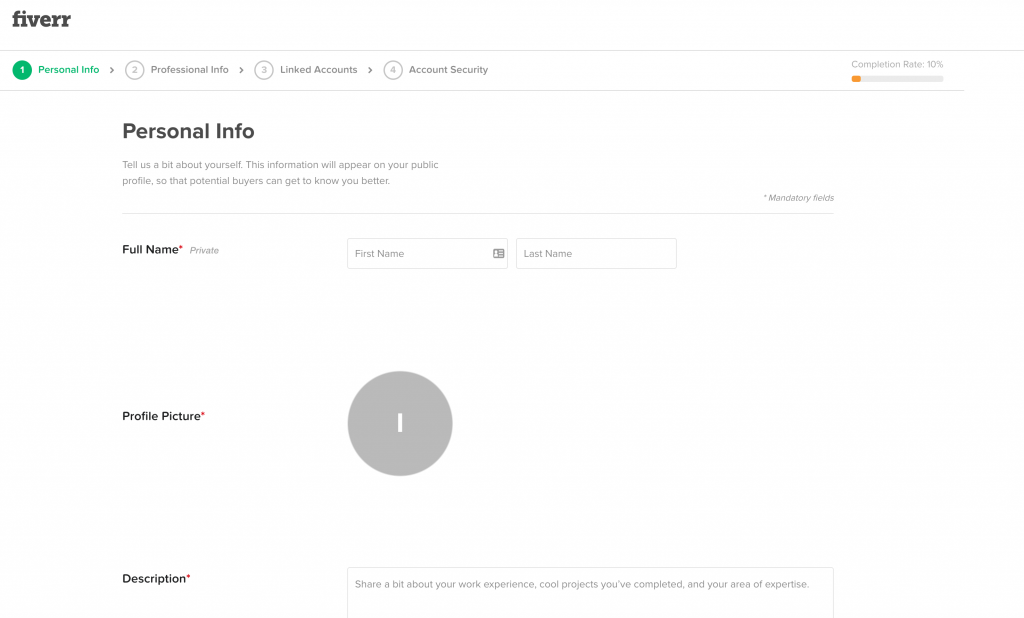Click the step 2 circle icon
Image resolution: width=1024 pixels, height=618 pixels.
(x=135, y=69)
